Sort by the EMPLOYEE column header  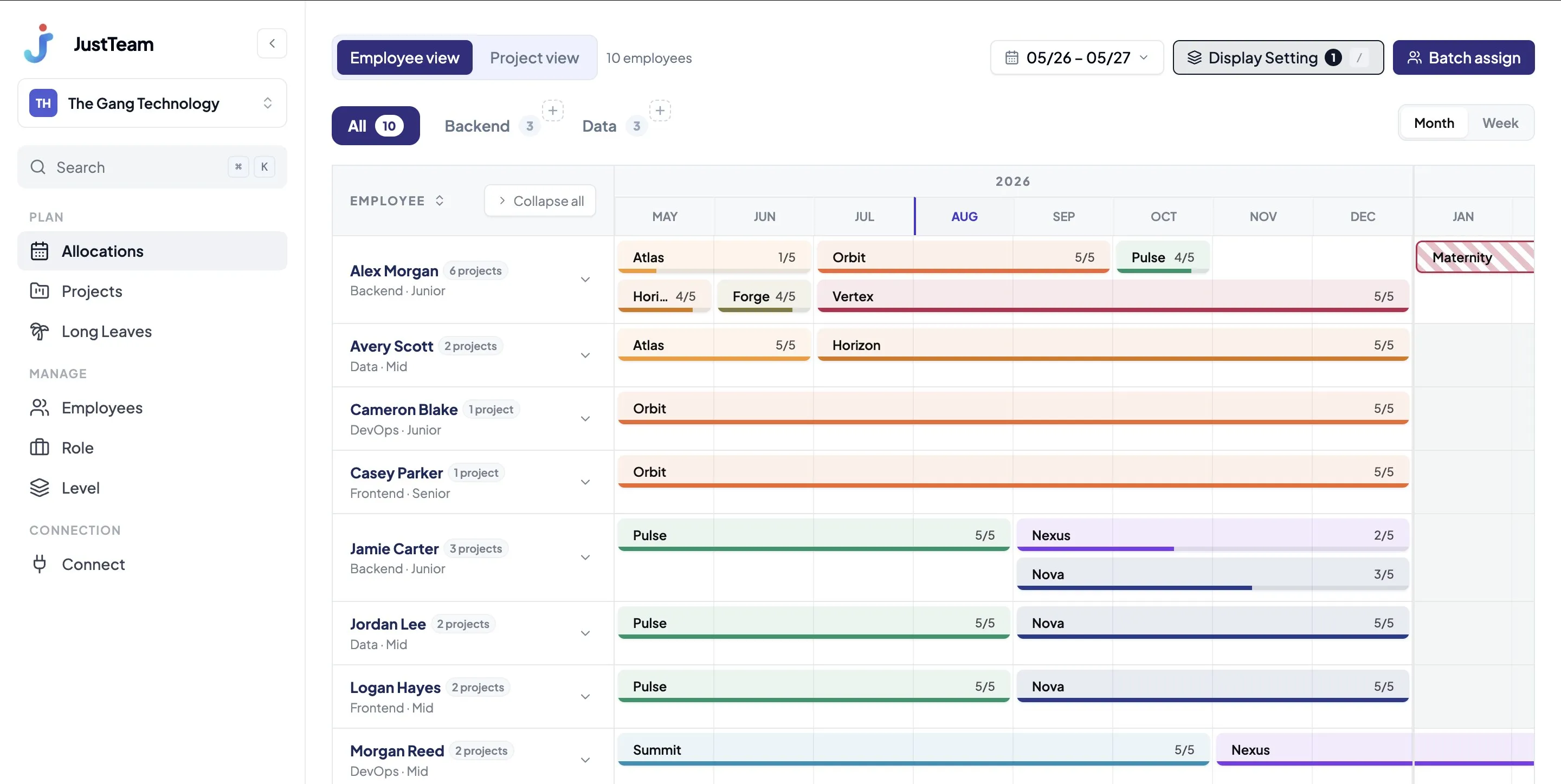click(397, 200)
